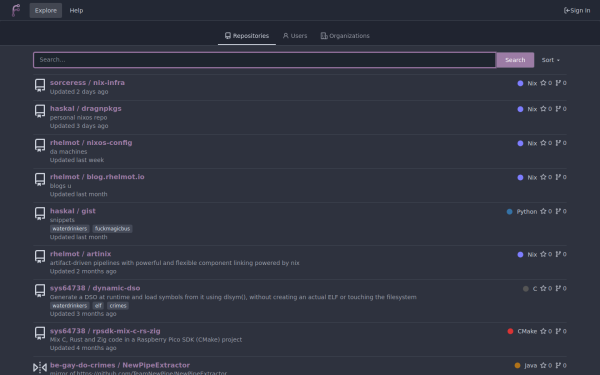Viewport: 600px width, 375px height.
Task: Select the waterdrinkers tag under haskal / gist
Action: click(70, 228)
